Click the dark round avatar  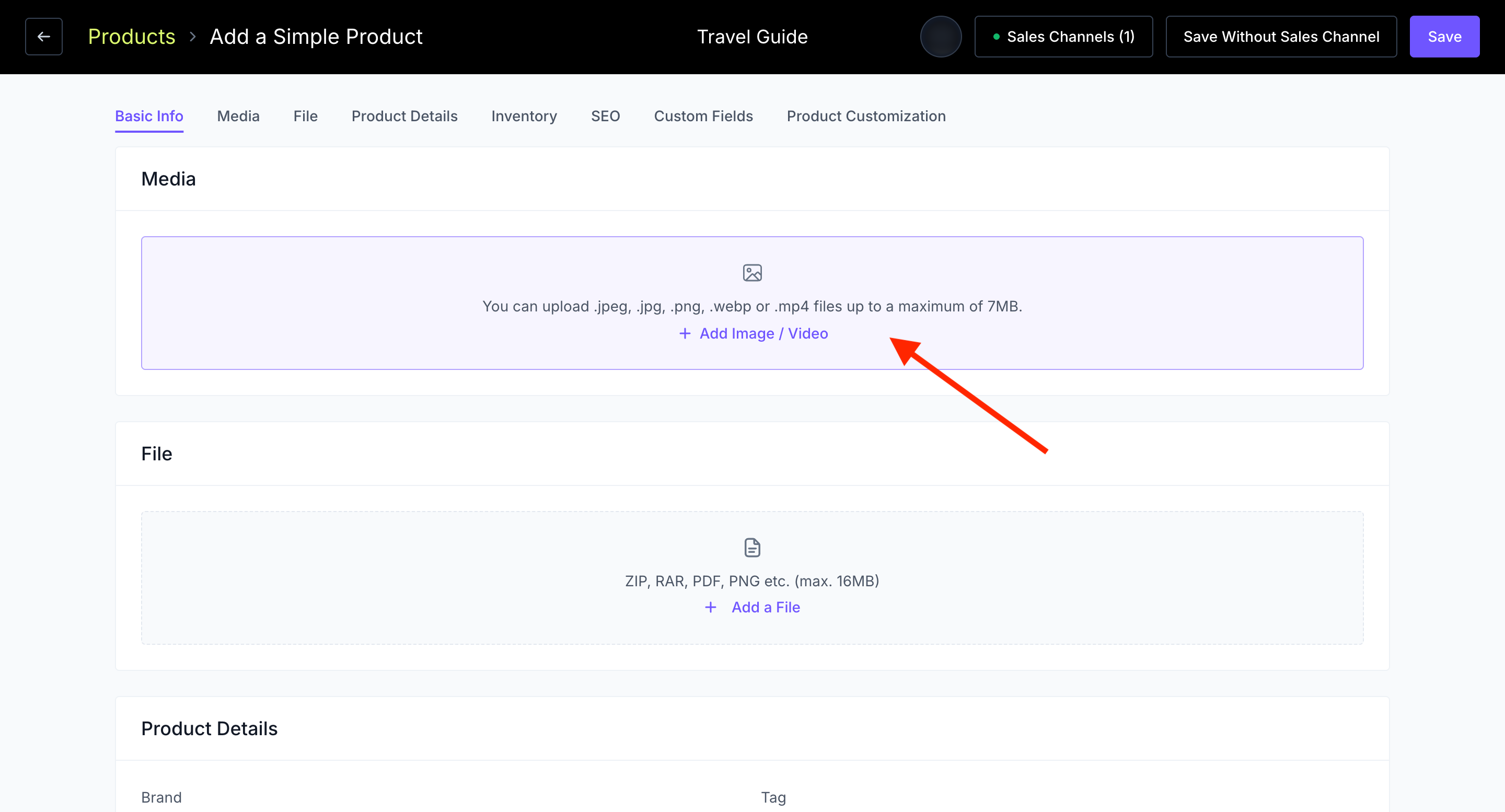click(941, 37)
